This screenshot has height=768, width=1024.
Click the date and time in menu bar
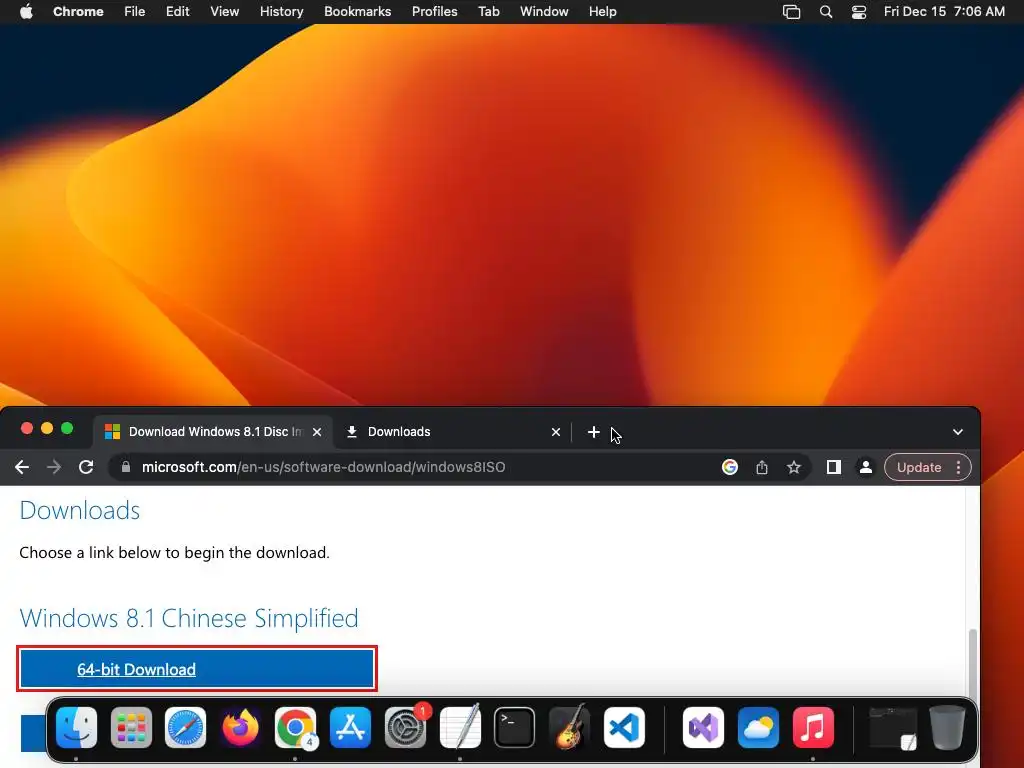(x=944, y=11)
